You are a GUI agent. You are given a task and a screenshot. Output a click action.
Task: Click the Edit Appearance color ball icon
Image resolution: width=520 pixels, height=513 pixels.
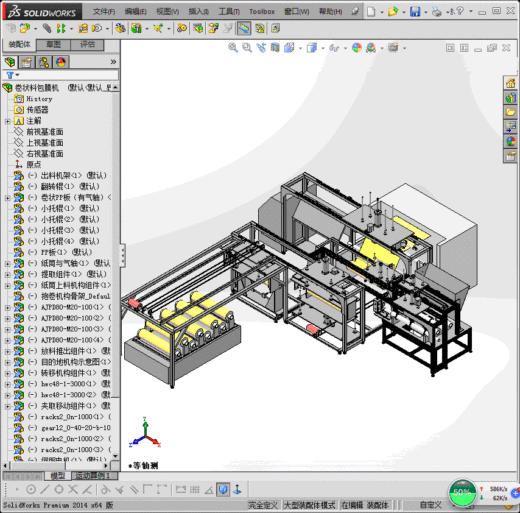356,48
